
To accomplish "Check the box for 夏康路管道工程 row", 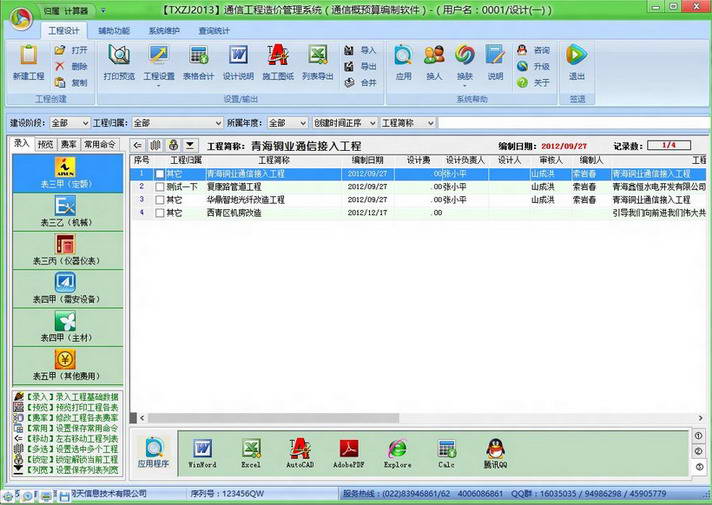I will tap(160, 187).
